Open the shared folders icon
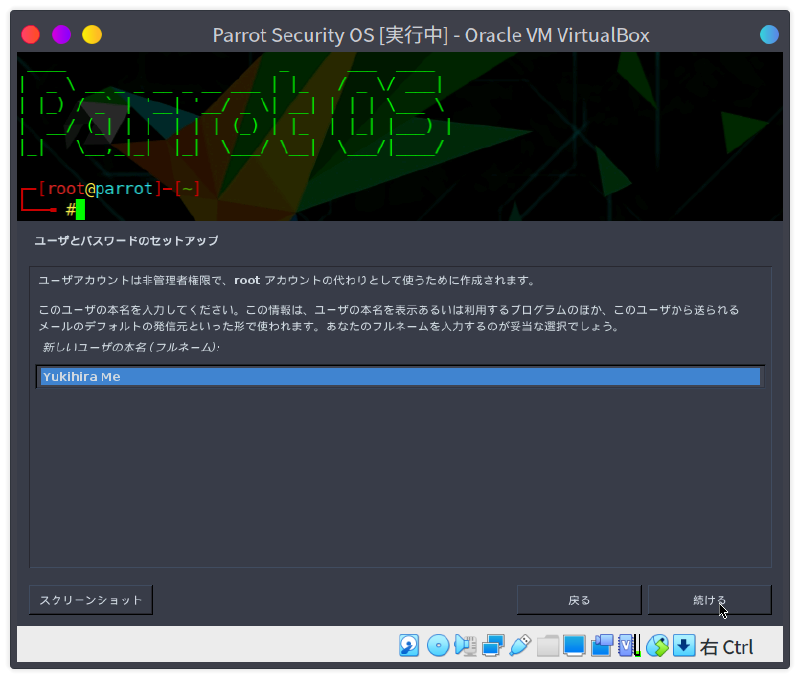Image resolution: width=800 pixels, height=679 pixels. click(x=547, y=645)
